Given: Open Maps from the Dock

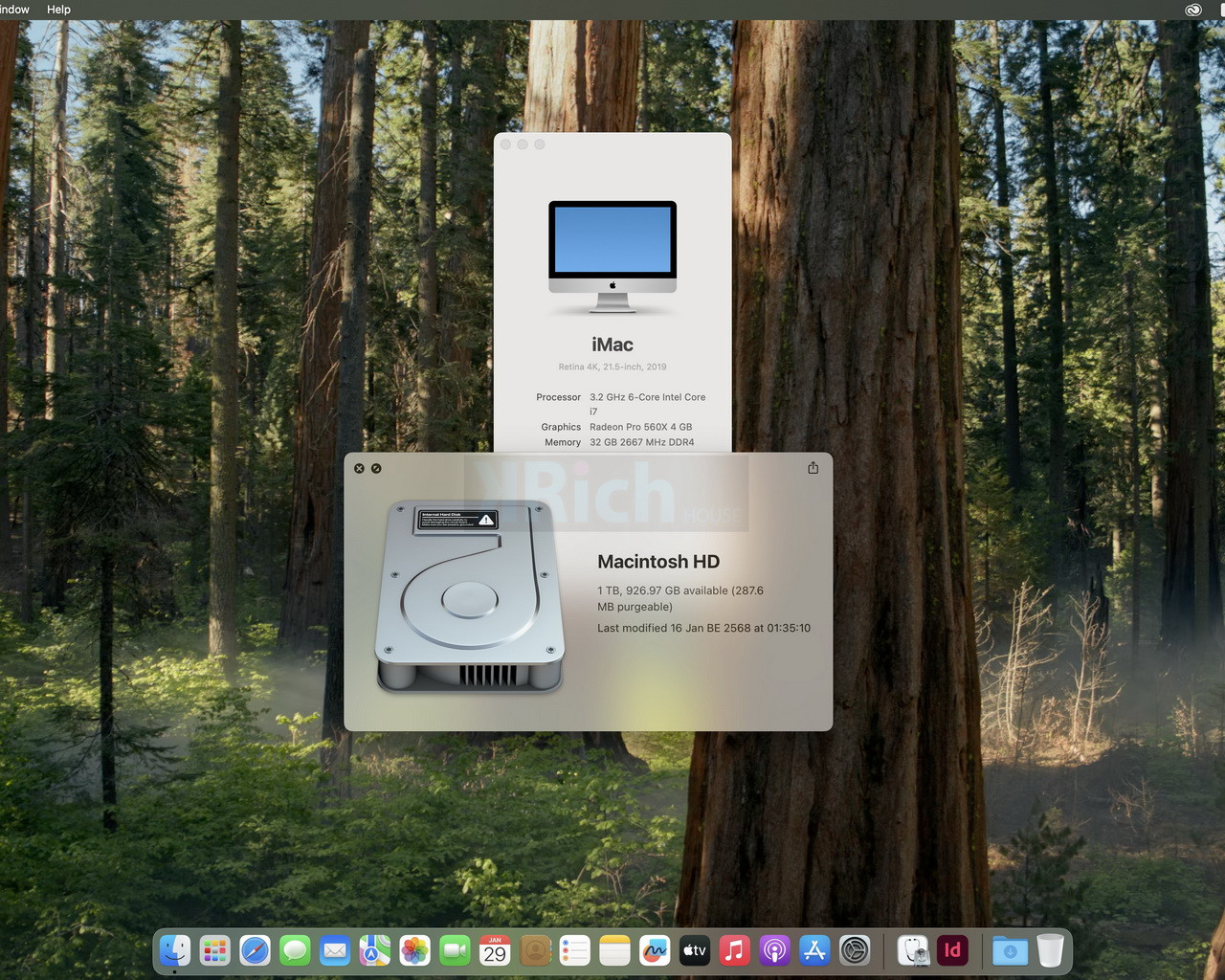Looking at the screenshot, I should [x=375, y=950].
